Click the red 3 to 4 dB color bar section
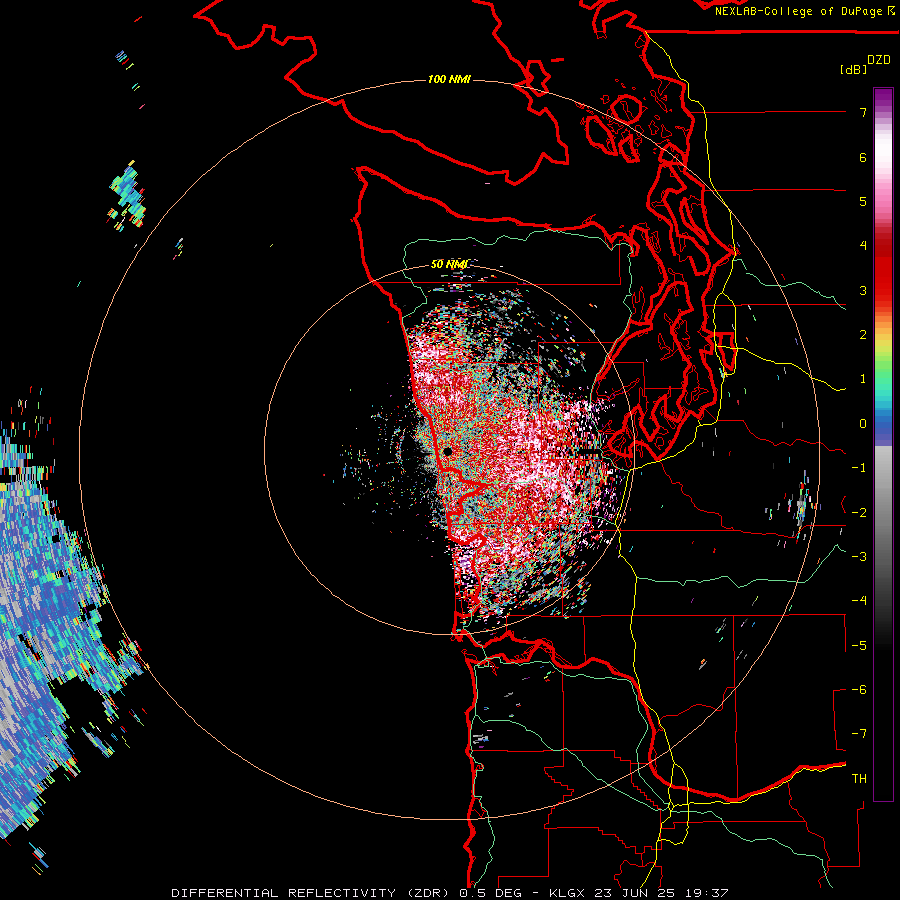The width and height of the screenshot is (900, 900). tap(883, 267)
